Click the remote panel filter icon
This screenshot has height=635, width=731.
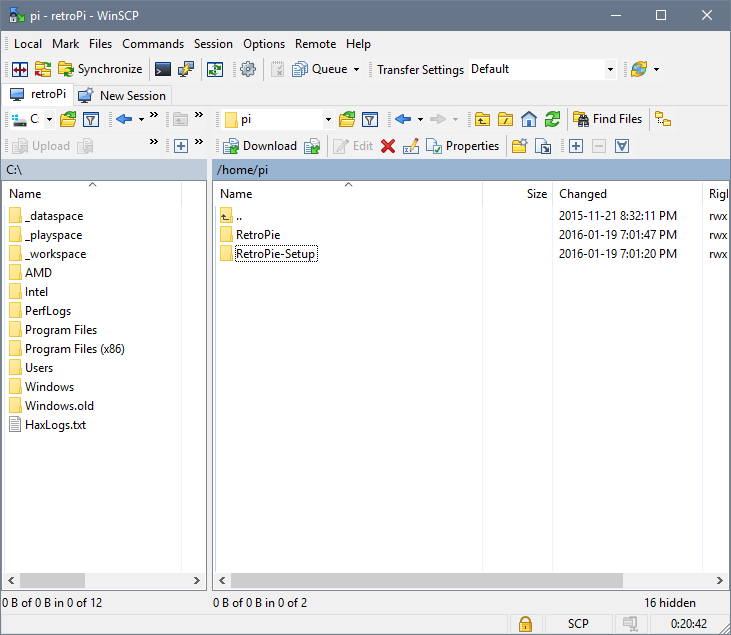coord(370,119)
